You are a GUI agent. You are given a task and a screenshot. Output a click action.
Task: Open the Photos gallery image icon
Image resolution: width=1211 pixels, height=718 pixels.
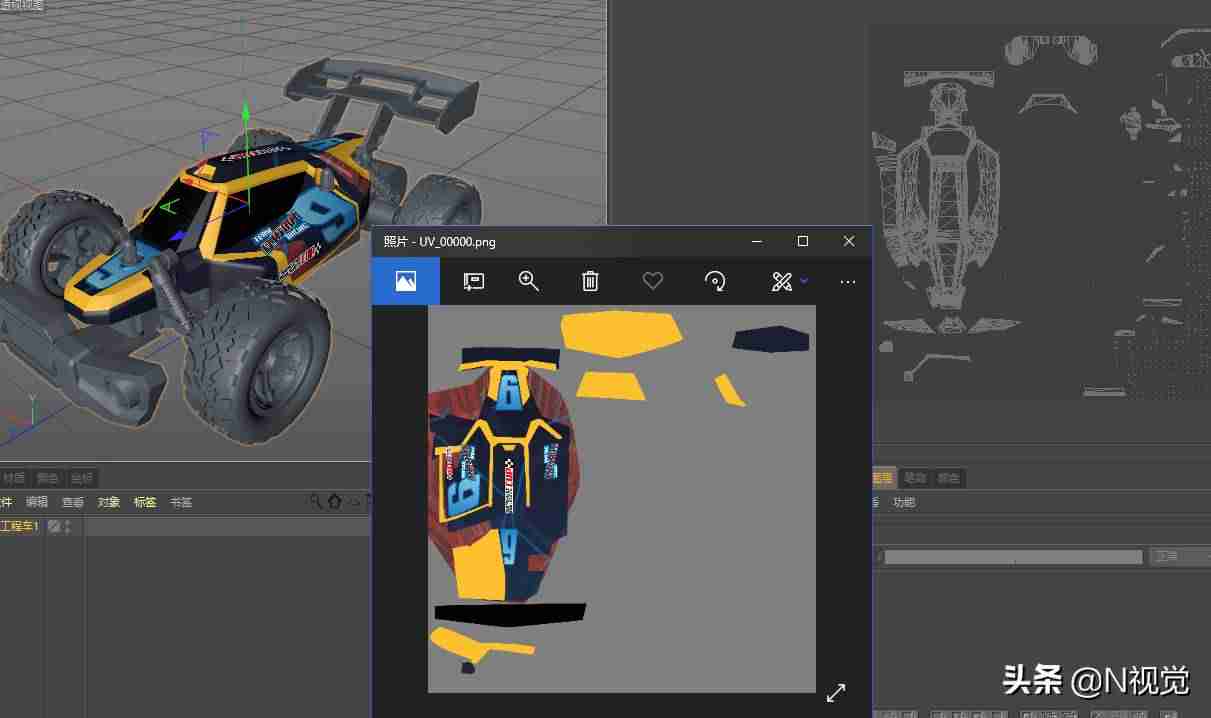coord(406,282)
